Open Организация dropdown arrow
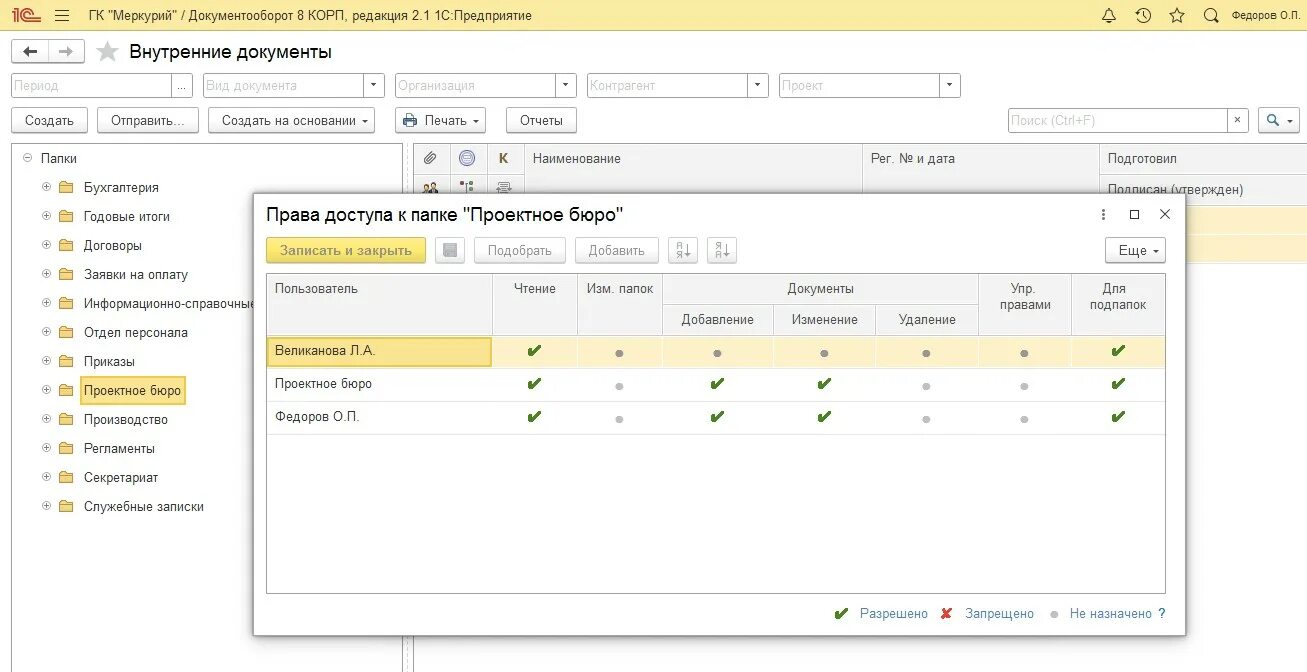Image resolution: width=1307 pixels, height=672 pixels. click(566, 86)
